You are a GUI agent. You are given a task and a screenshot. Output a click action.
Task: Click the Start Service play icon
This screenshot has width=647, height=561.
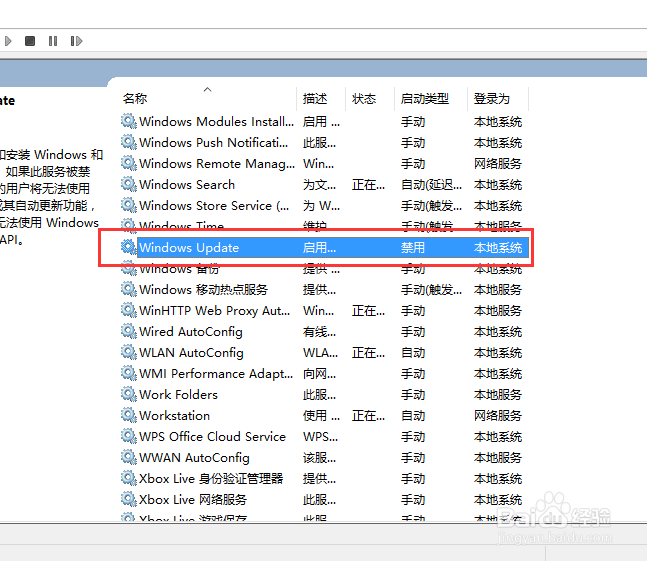pyautogui.click(x=8, y=41)
